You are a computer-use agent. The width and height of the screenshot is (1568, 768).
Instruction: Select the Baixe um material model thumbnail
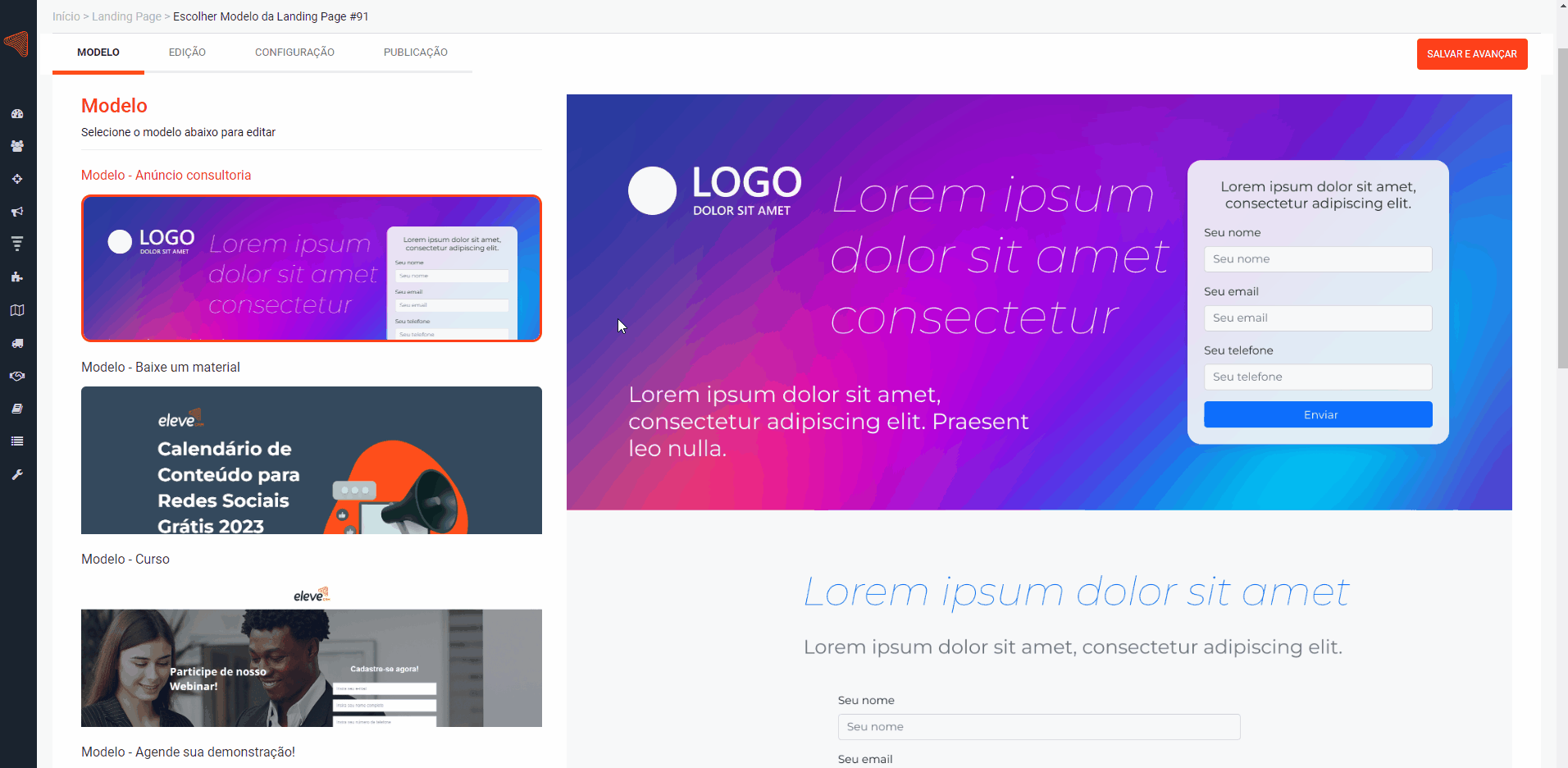tap(312, 460)
